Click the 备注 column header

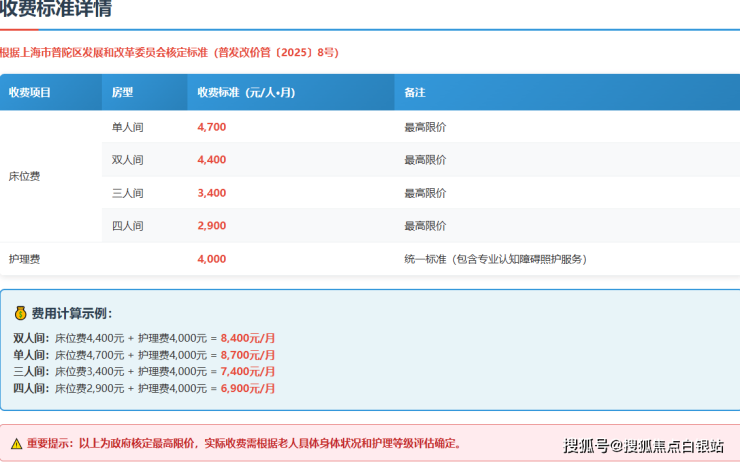415,92
